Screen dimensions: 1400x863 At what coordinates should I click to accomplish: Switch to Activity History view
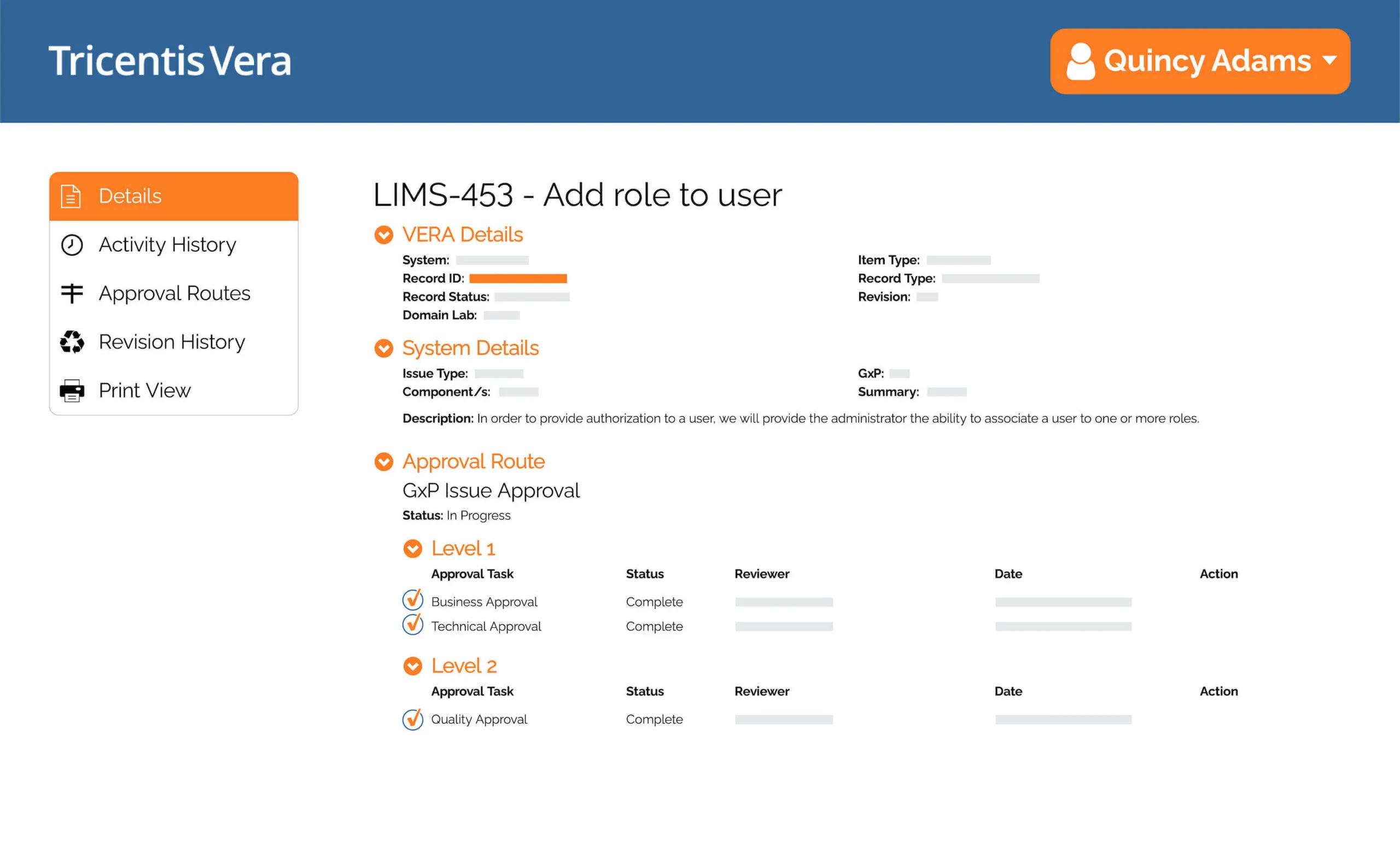[167, 245]
